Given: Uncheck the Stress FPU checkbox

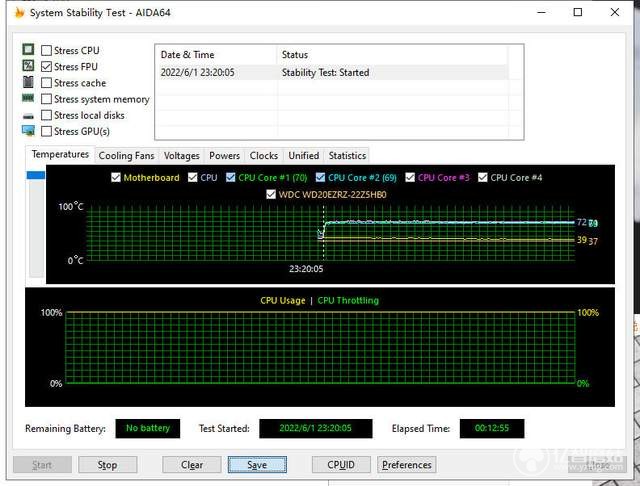Looking at the screenshot, I should [x=47, y=67].
